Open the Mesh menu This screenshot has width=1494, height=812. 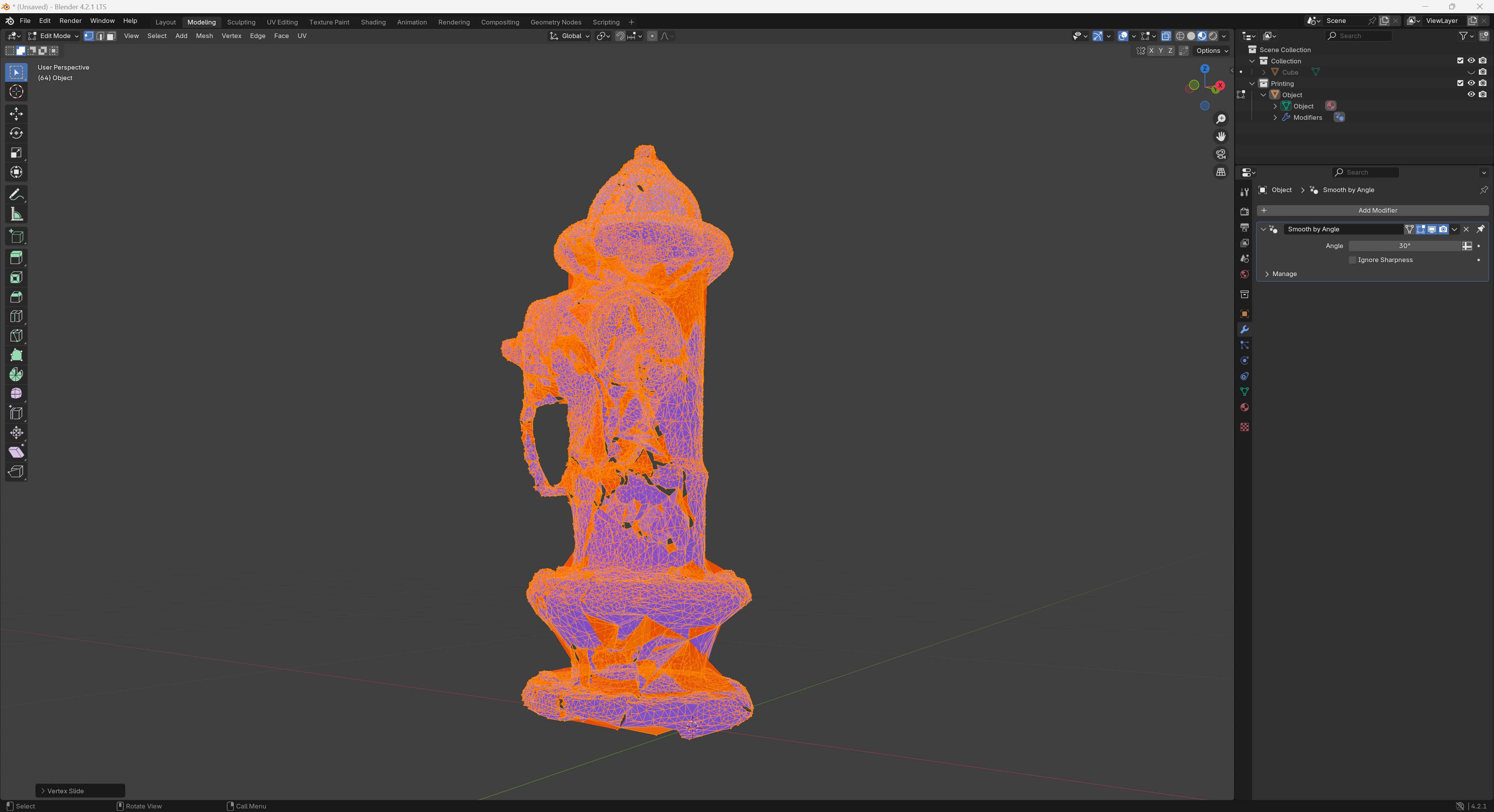click(x=204, y=36)
